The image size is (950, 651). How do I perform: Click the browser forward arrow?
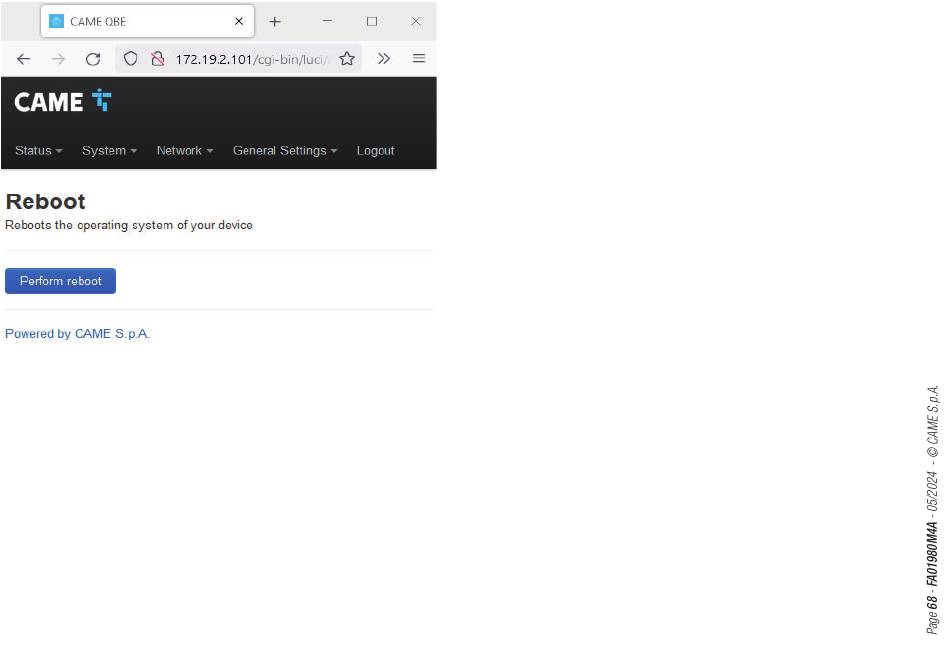point(58,59)
